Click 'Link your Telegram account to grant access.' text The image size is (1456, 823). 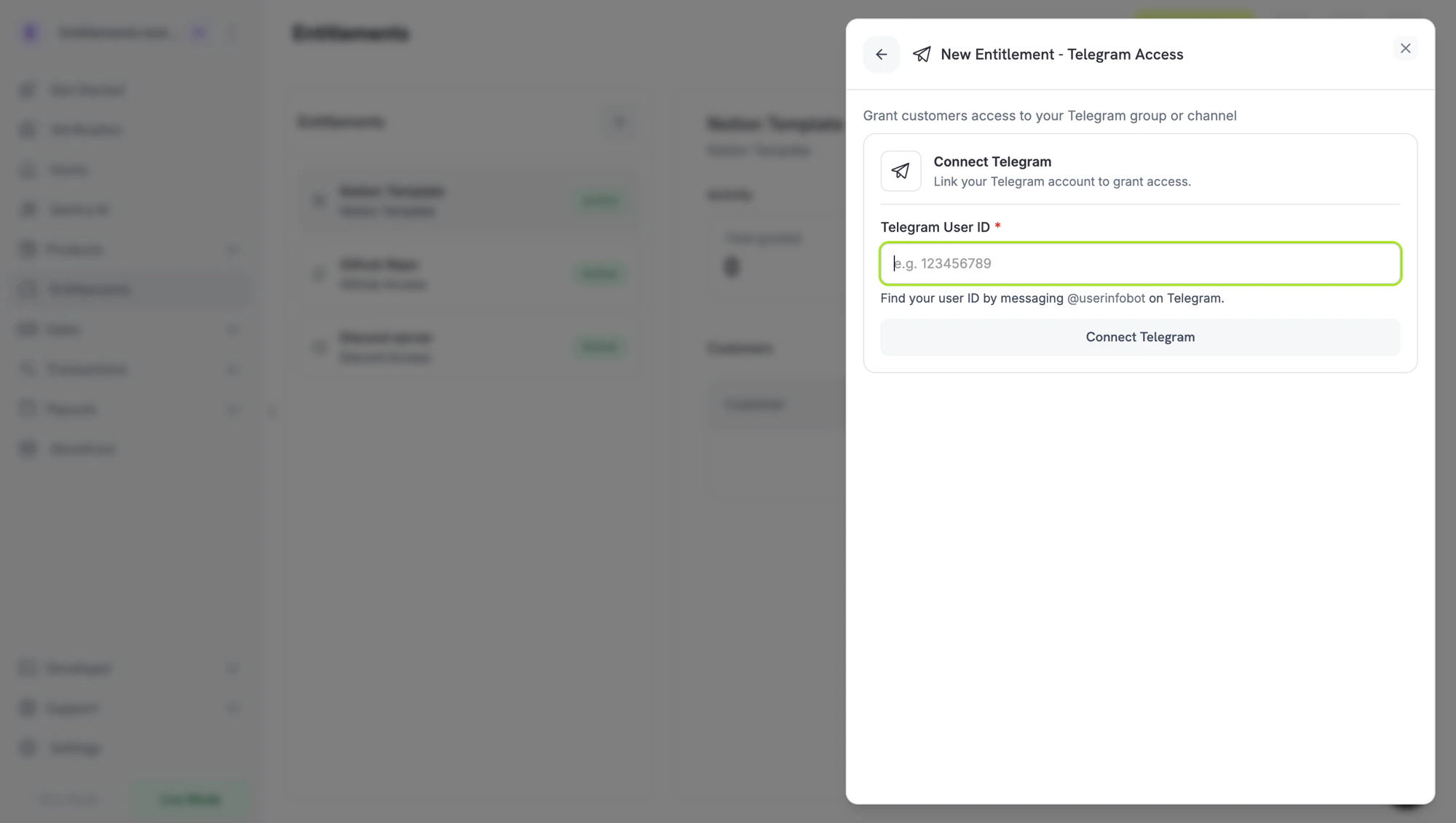click(x=1062, y=182)
